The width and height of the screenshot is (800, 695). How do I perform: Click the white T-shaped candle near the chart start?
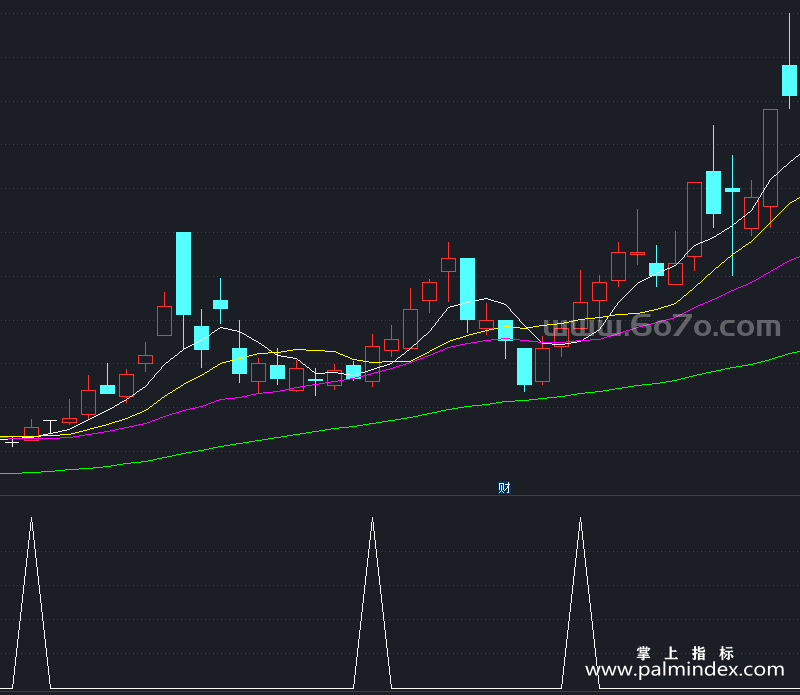pyautogui.click(x=50, y=427)
